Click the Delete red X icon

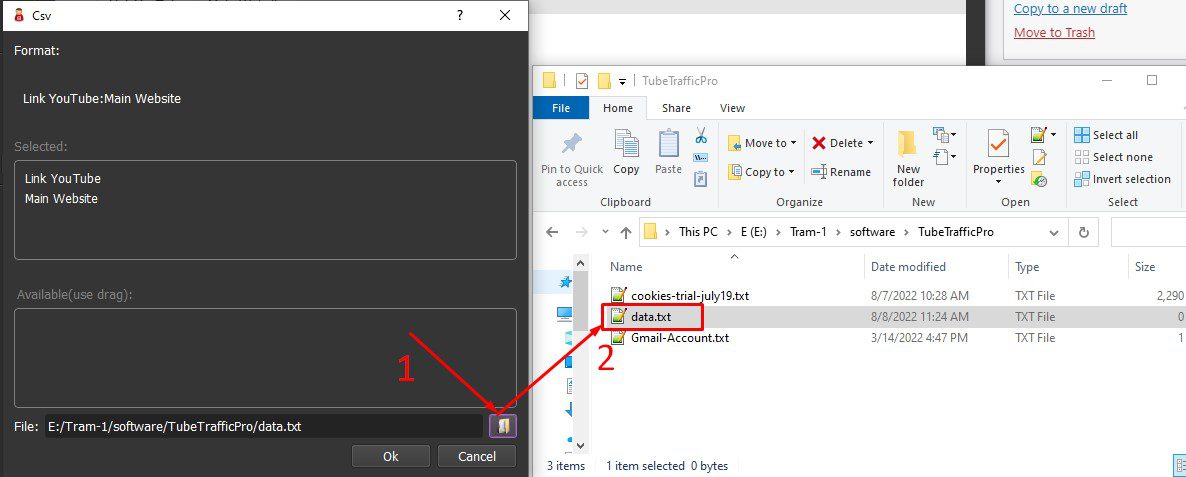[818, 143]
